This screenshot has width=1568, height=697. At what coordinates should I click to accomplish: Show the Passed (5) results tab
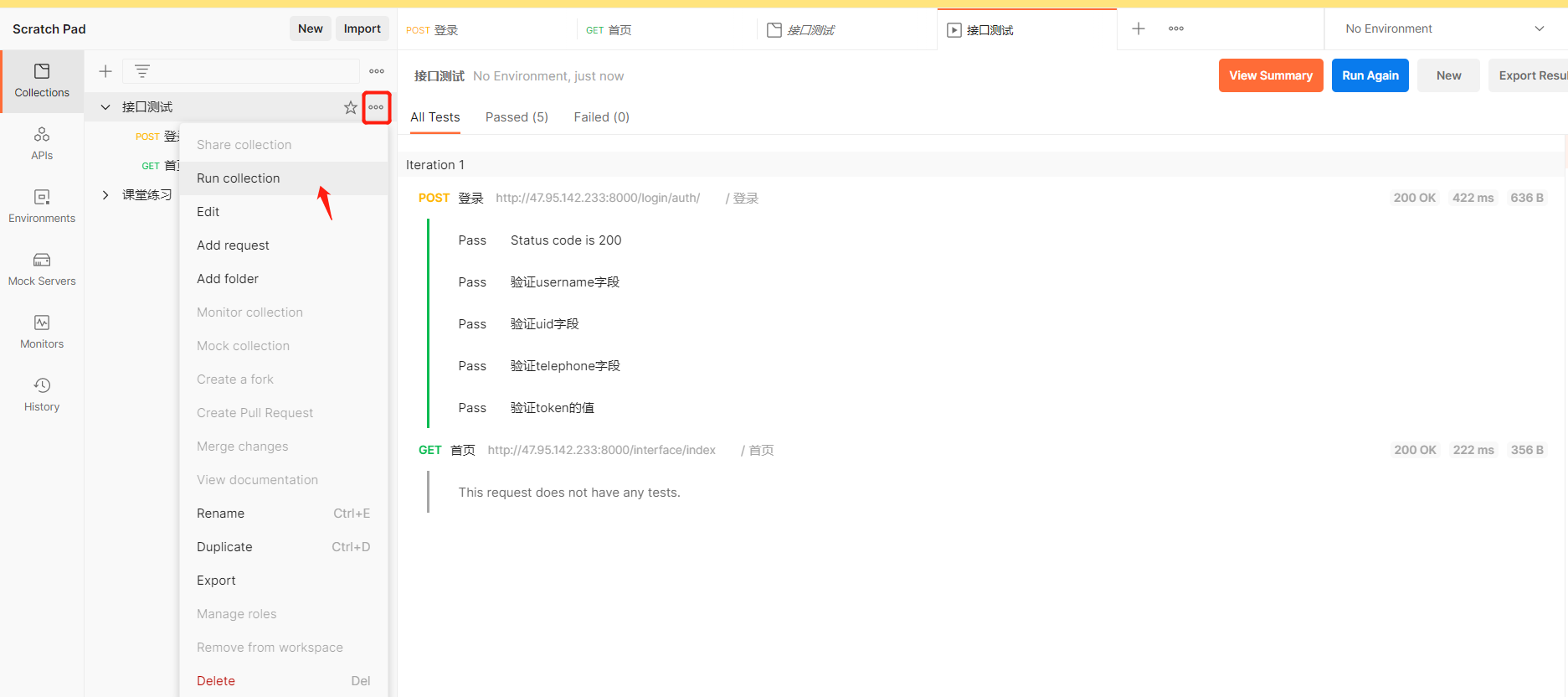click(x=517, y=117)
